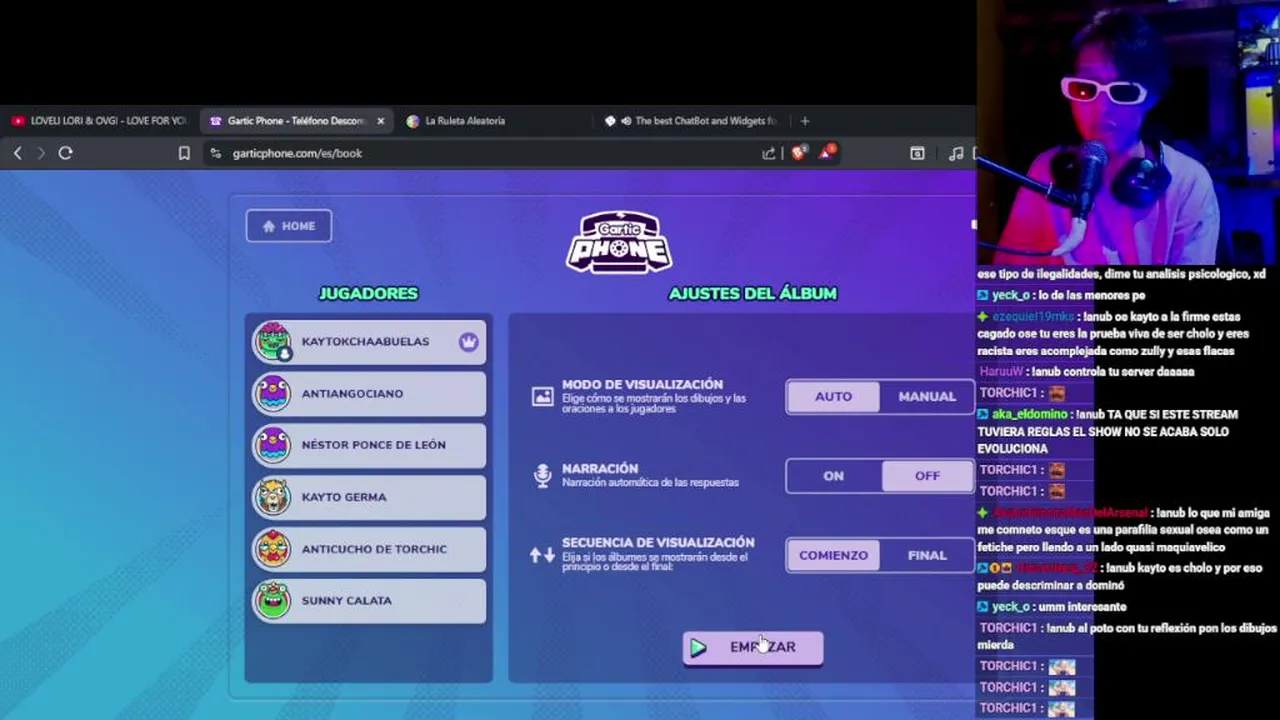Open the Brave Shields lion icon

click(797, 153)
